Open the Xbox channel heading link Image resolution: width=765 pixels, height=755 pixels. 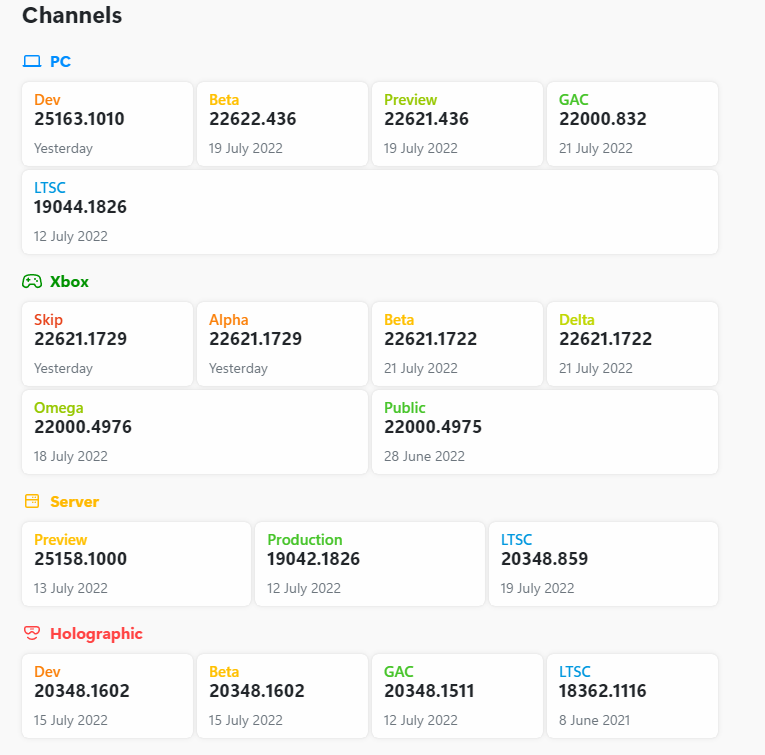[69, 282]
